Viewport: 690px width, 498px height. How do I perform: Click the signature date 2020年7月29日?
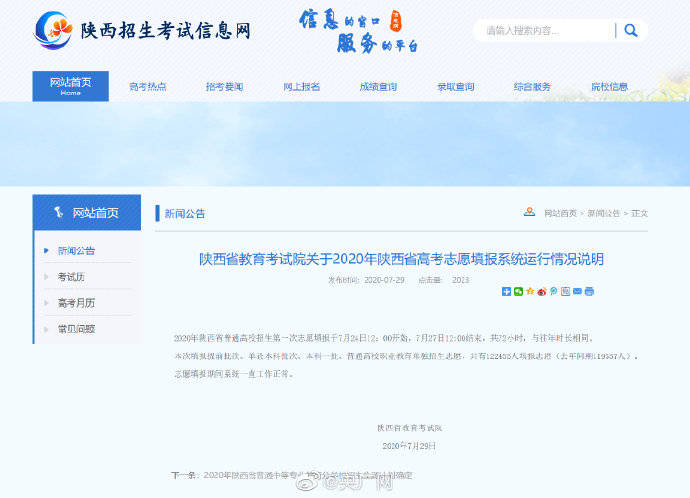[x=409, y=446]
